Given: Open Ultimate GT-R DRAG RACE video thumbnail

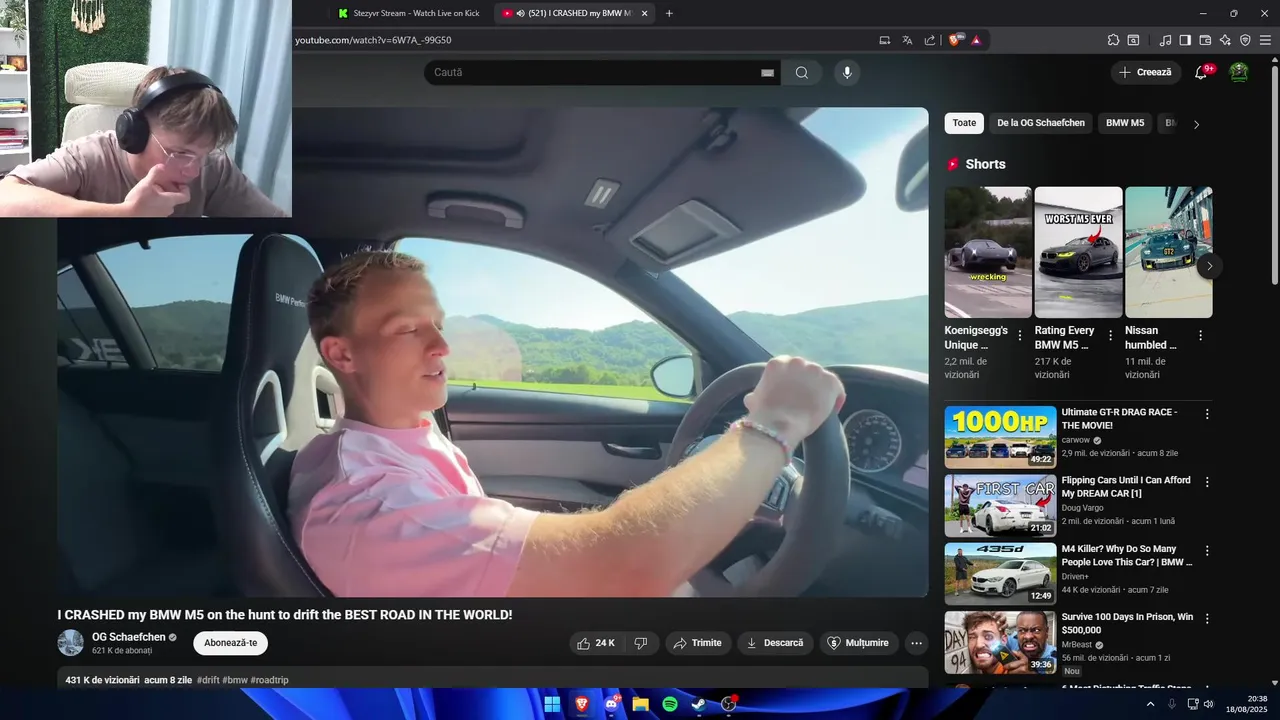Looking at the screenshot, I should coord(1000,437).
